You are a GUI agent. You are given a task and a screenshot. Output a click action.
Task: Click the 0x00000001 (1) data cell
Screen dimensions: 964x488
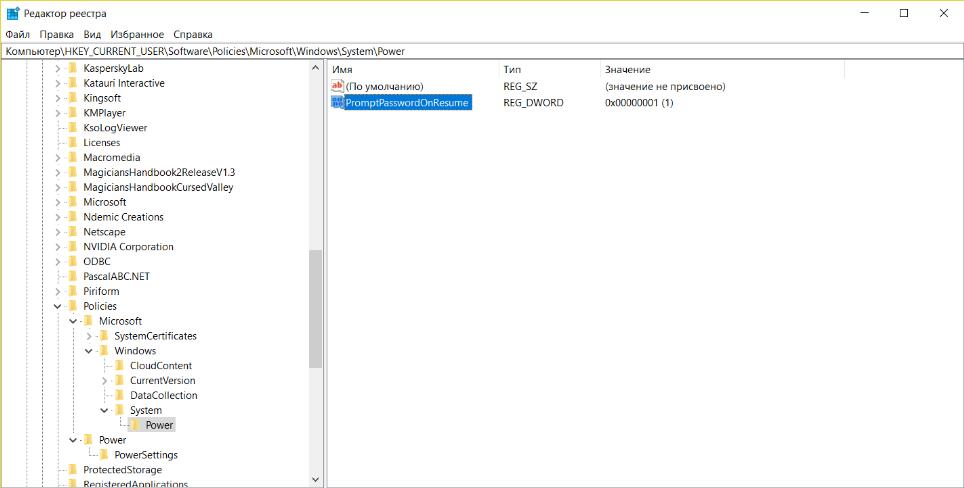639,103
